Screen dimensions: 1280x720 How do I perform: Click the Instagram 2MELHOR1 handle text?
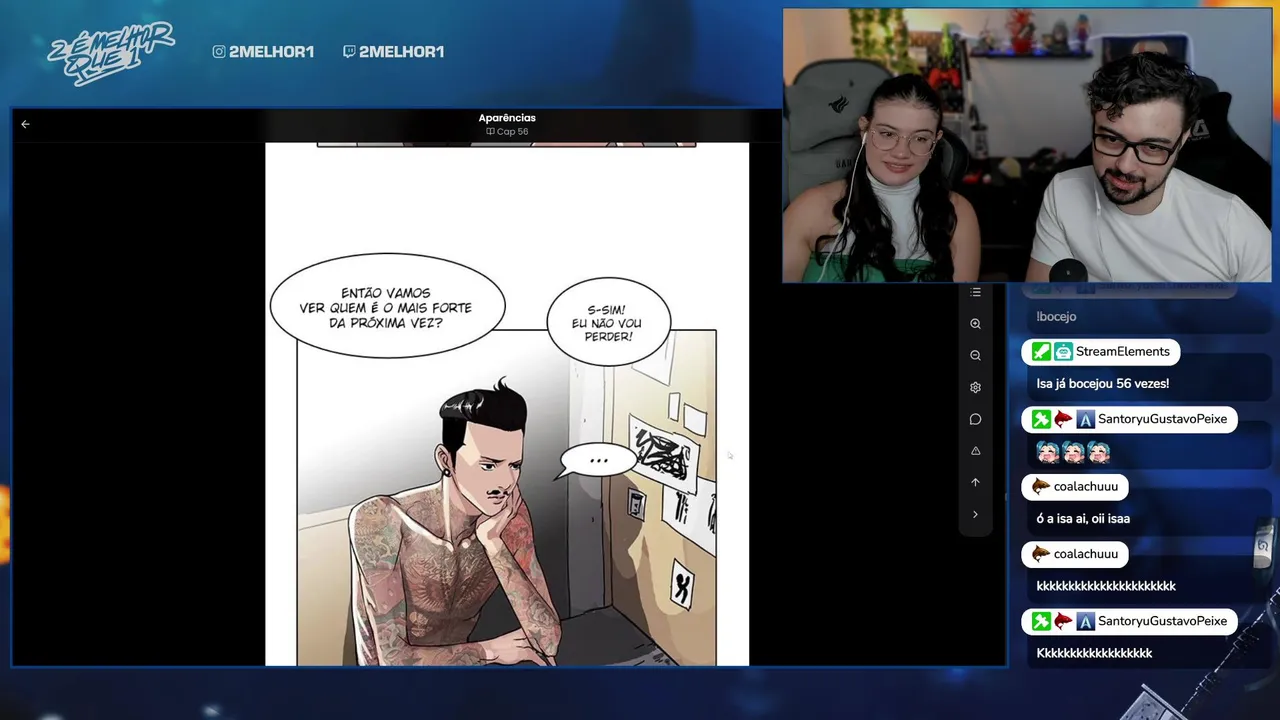pos(271,51)
